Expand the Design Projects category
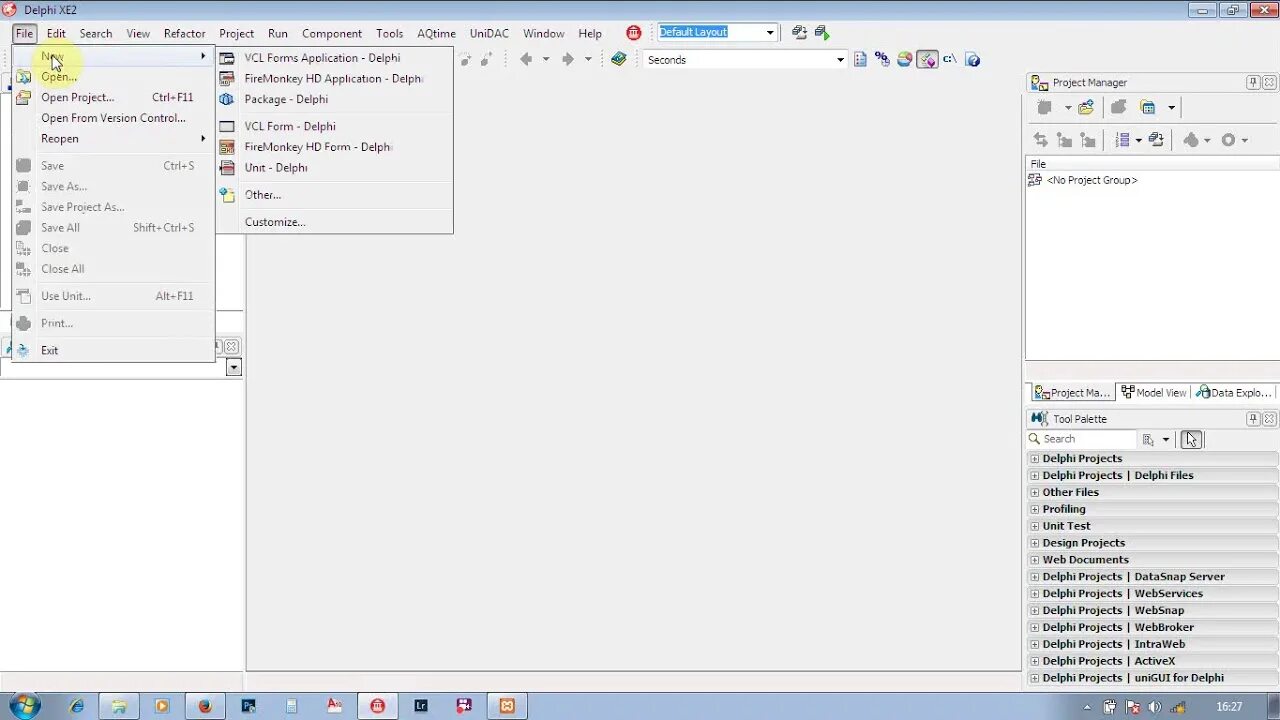 pyautogui.click(x=1035, y=543)
